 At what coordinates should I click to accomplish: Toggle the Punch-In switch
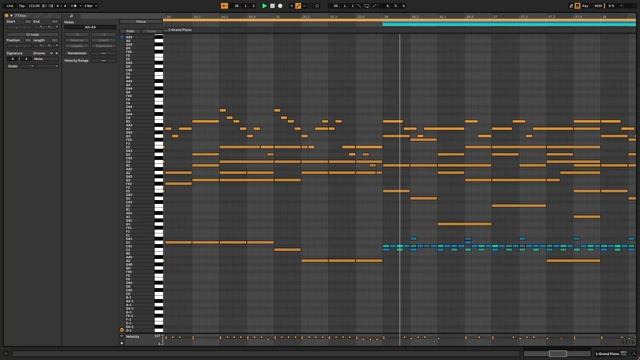click(359, 6)
